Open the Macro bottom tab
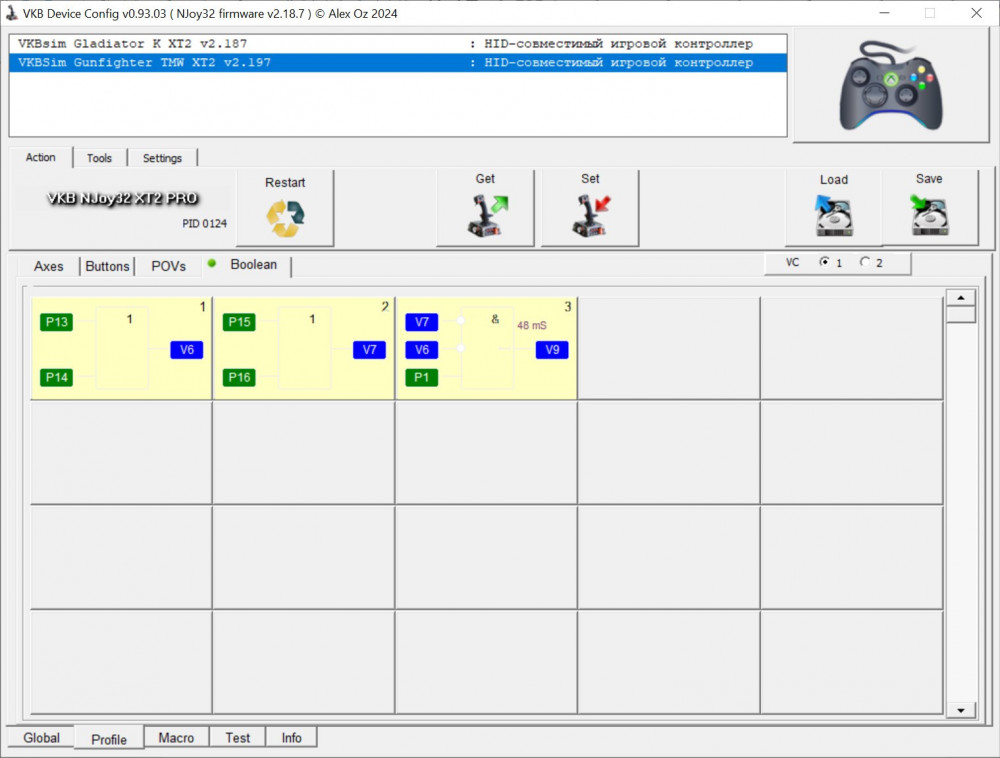This screenshot has width=1000, height=758. pyautogui.click(x=176, y=738)
